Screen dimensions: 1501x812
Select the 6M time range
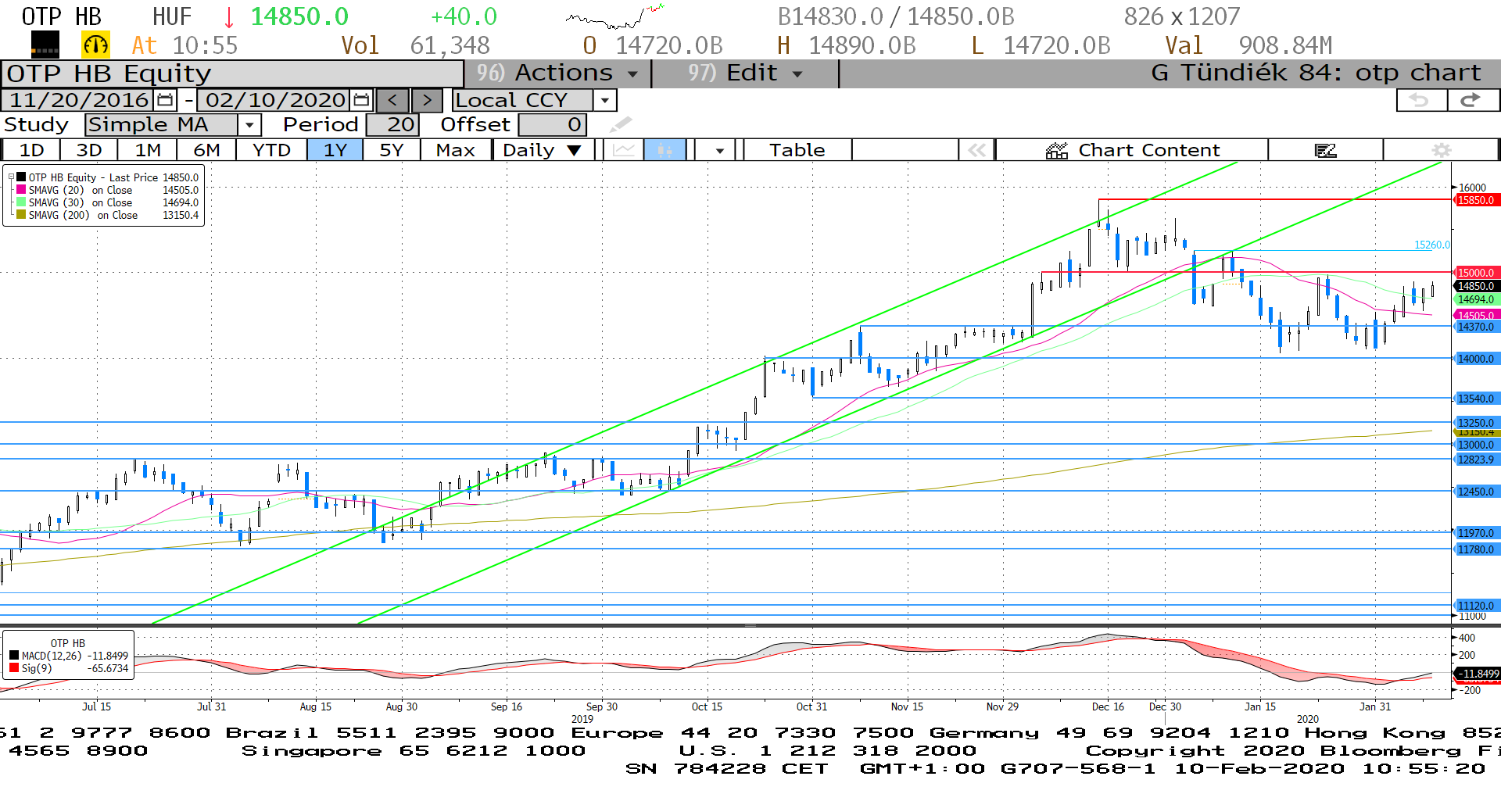coord(206,150)
